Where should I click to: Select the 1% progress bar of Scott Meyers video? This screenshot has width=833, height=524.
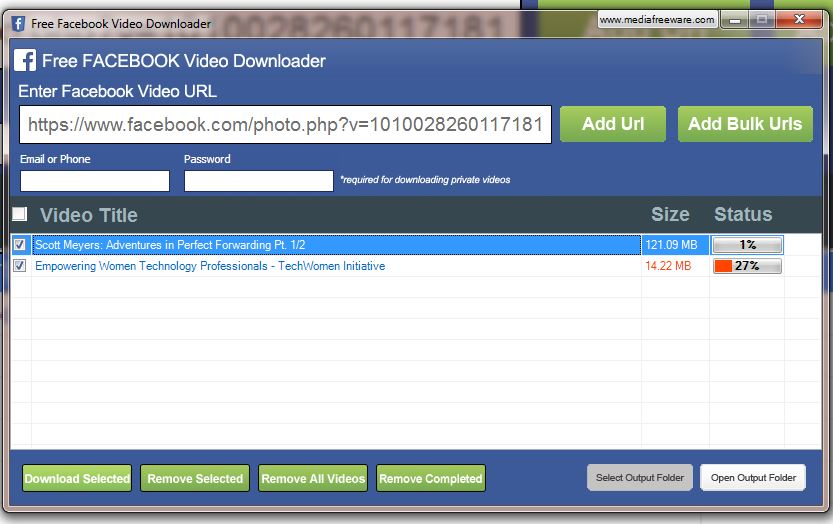pos(747,245)
